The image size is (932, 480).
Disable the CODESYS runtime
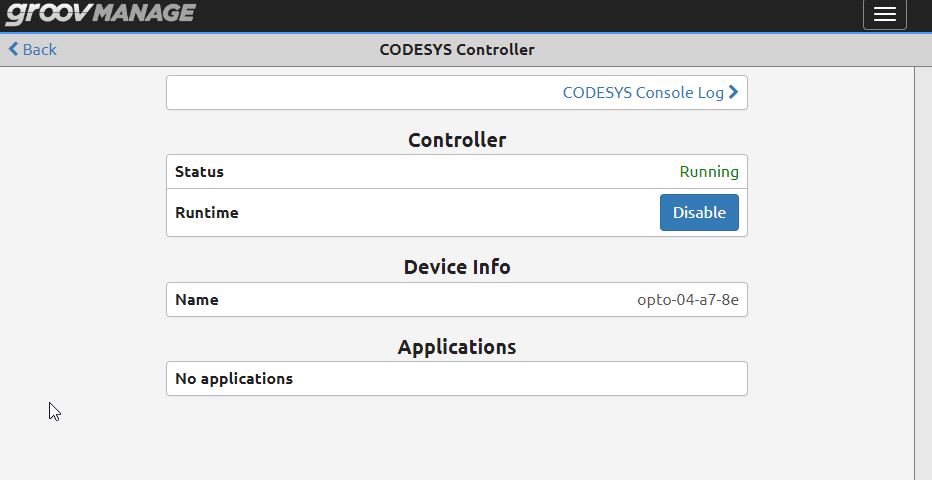699,212
